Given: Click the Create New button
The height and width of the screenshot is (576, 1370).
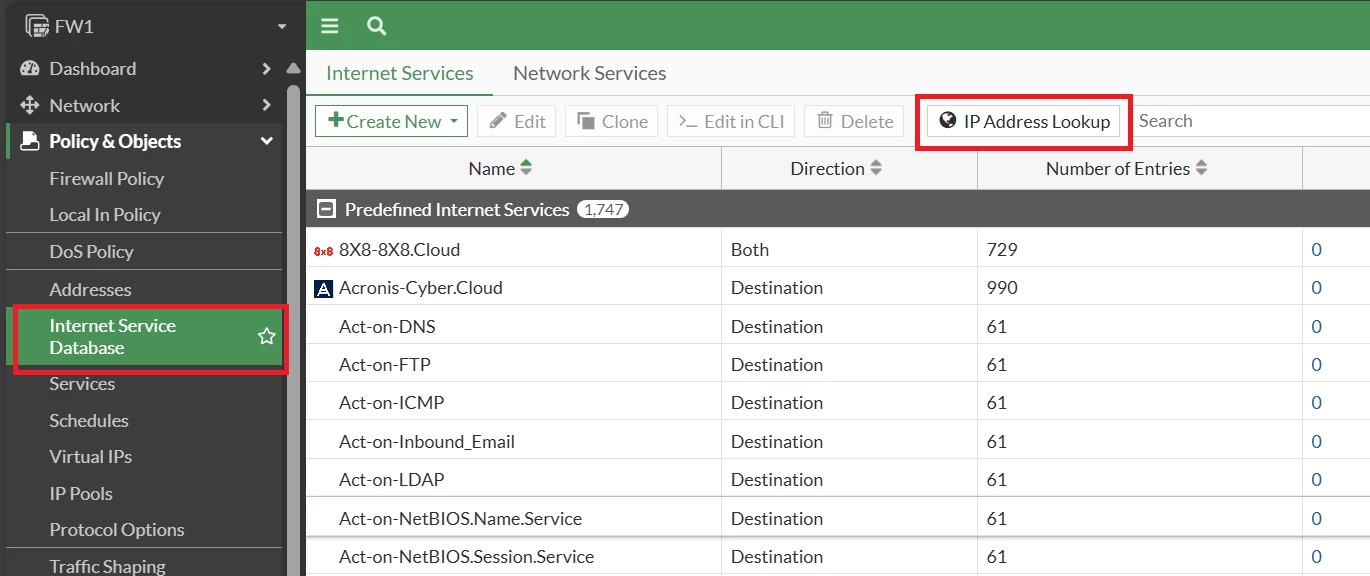Looking at the screenshot, I should 392,121.
